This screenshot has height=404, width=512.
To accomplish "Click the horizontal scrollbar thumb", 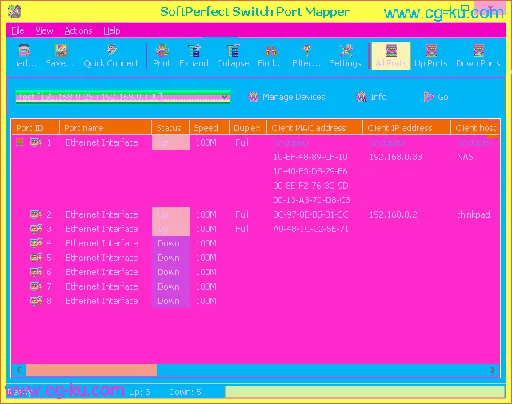I will point(91,370).
